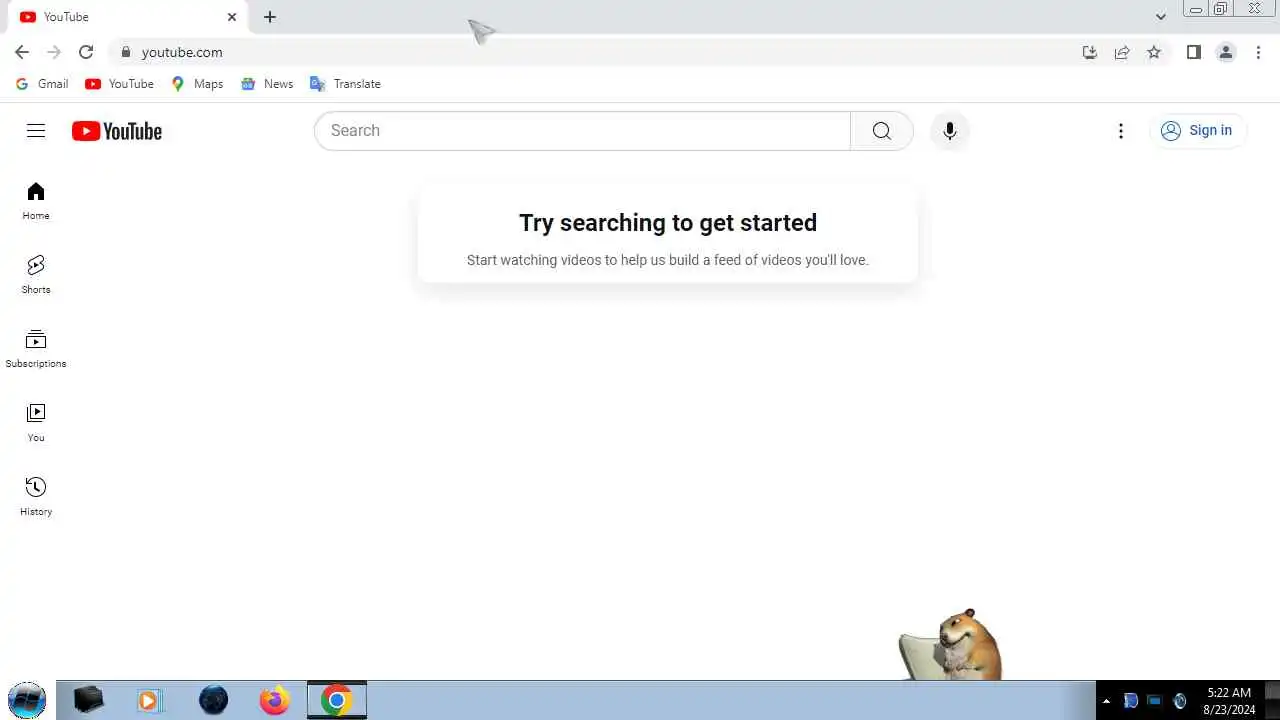Viewport: 1280px width, 720px height.
Task: Close the YouTube tab
Action: coord(232,17)
